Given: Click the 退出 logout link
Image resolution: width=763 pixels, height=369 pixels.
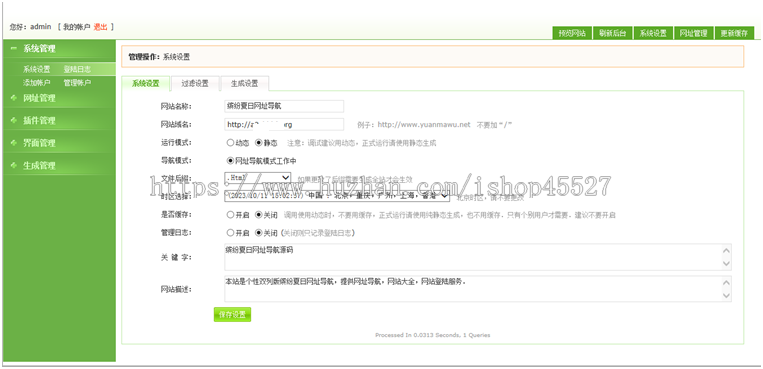Looking at the screenshot, I should 100,27.
